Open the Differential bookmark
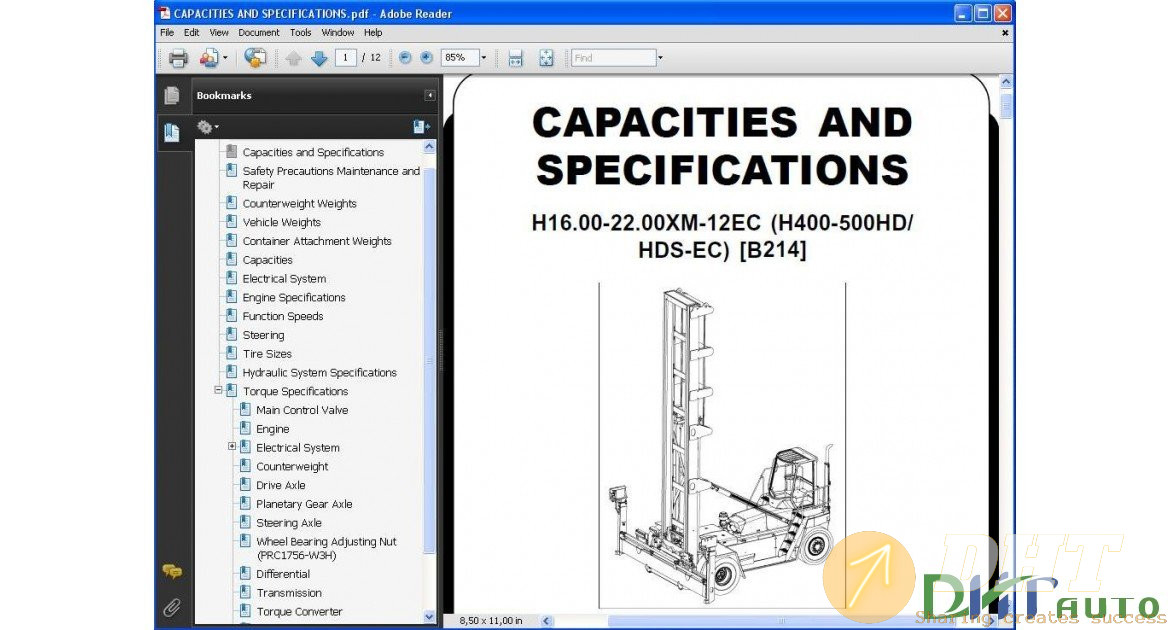Screen dimensions: 1170x630 [283, 574]
